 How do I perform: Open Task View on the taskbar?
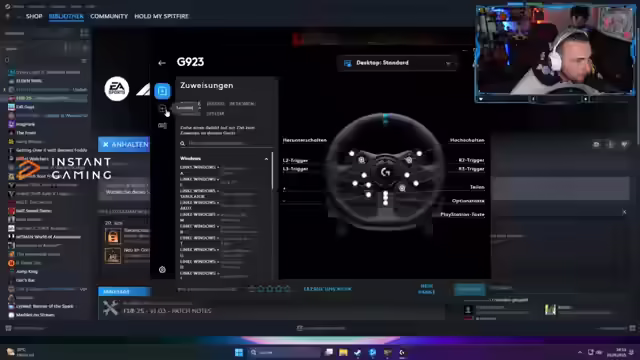click(329, 352)
